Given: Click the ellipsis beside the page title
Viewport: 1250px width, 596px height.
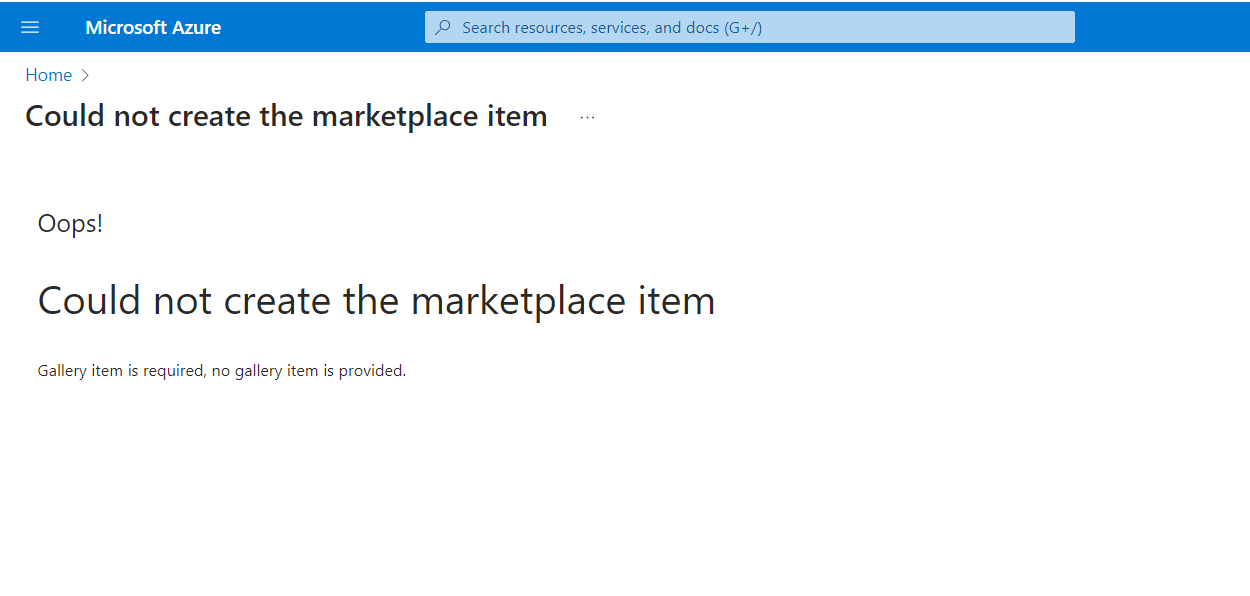Looking at the screenshot, I should 587,116.
